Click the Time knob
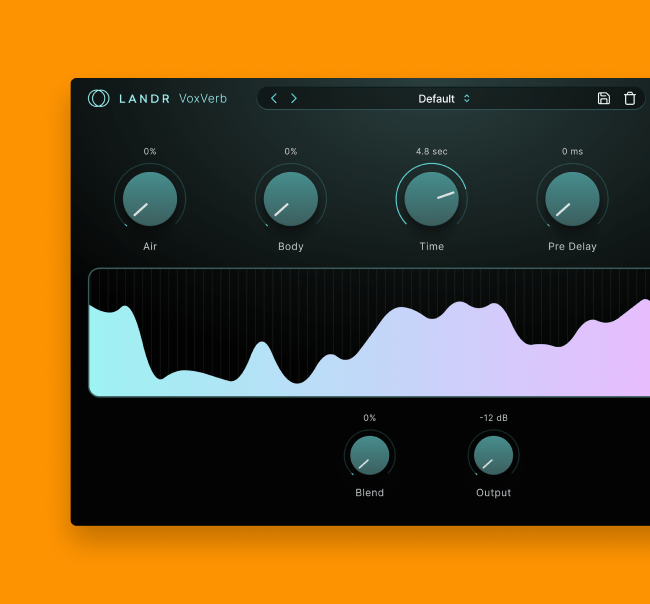650x604 pixels. tap(432, 199)
